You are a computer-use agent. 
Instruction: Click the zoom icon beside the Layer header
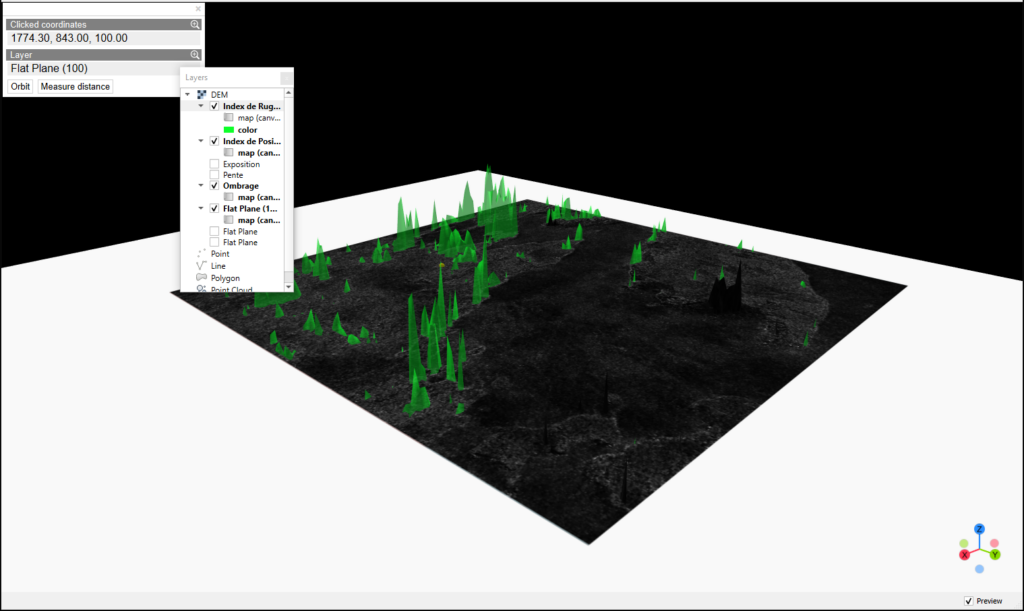coord(196,55)
